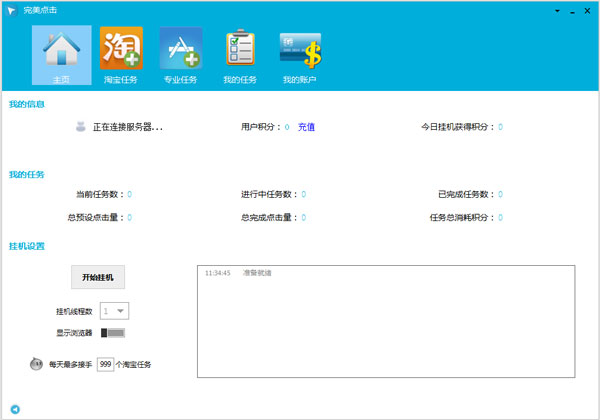Open the 专业任务 icon
This screenshot has width=600, height=420.
(x=180, y=48)
